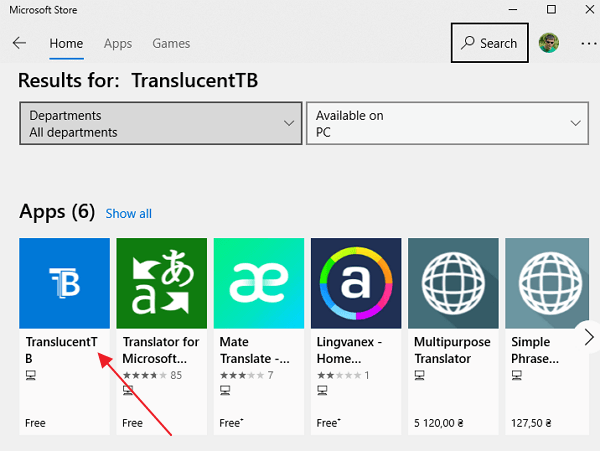
Task: Open the three-dot more options menu
Action: (x=586, y=43)
